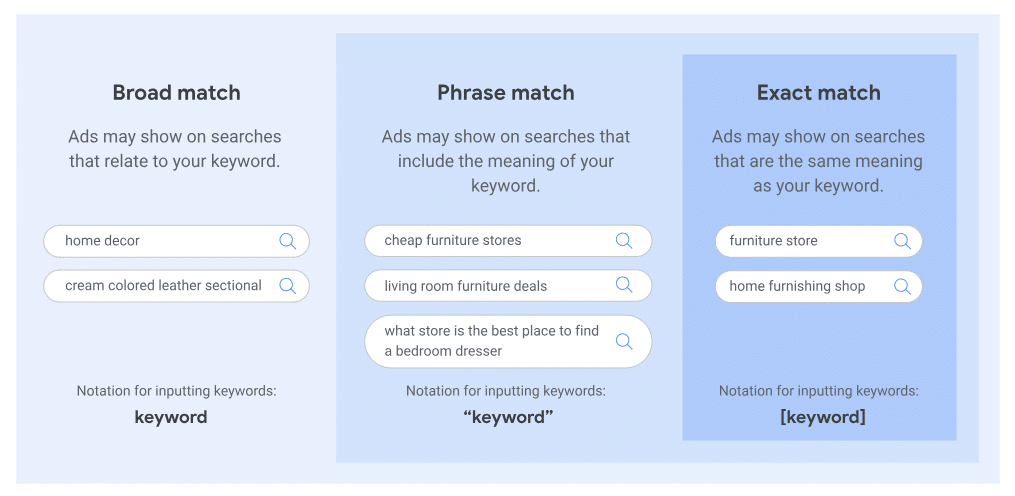Hit the magnifier next to "living room furniture deals"
The width and height of the screenshot is (1015, 496).
[624, 286]
